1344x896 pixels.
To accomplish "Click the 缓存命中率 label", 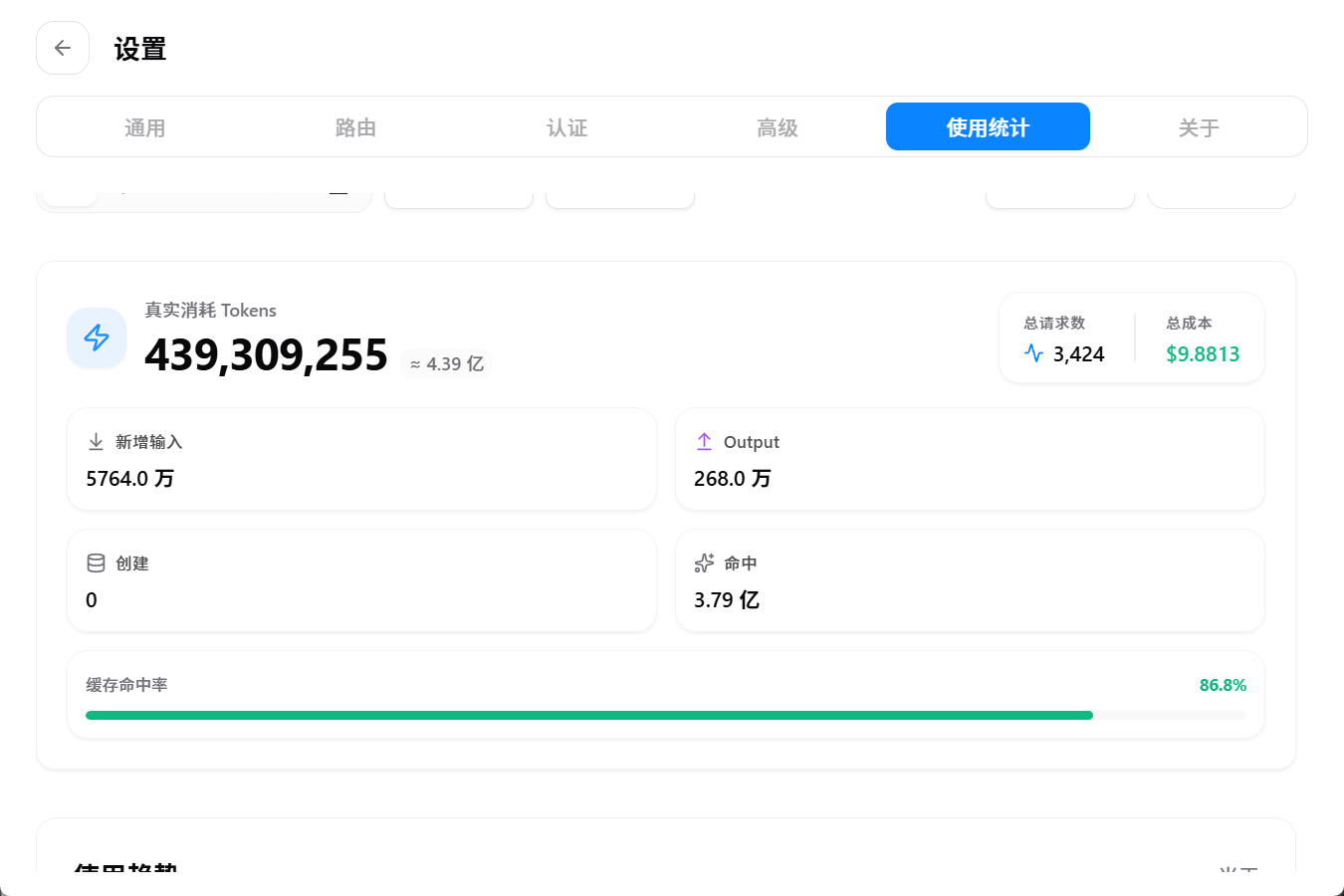I will [126, 685].
